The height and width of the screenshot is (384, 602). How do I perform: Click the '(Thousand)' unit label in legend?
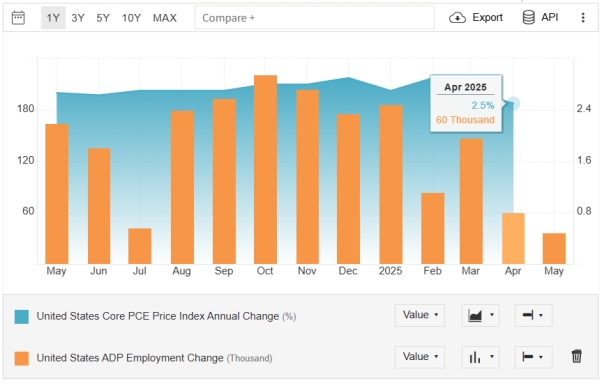coord(250,358)
